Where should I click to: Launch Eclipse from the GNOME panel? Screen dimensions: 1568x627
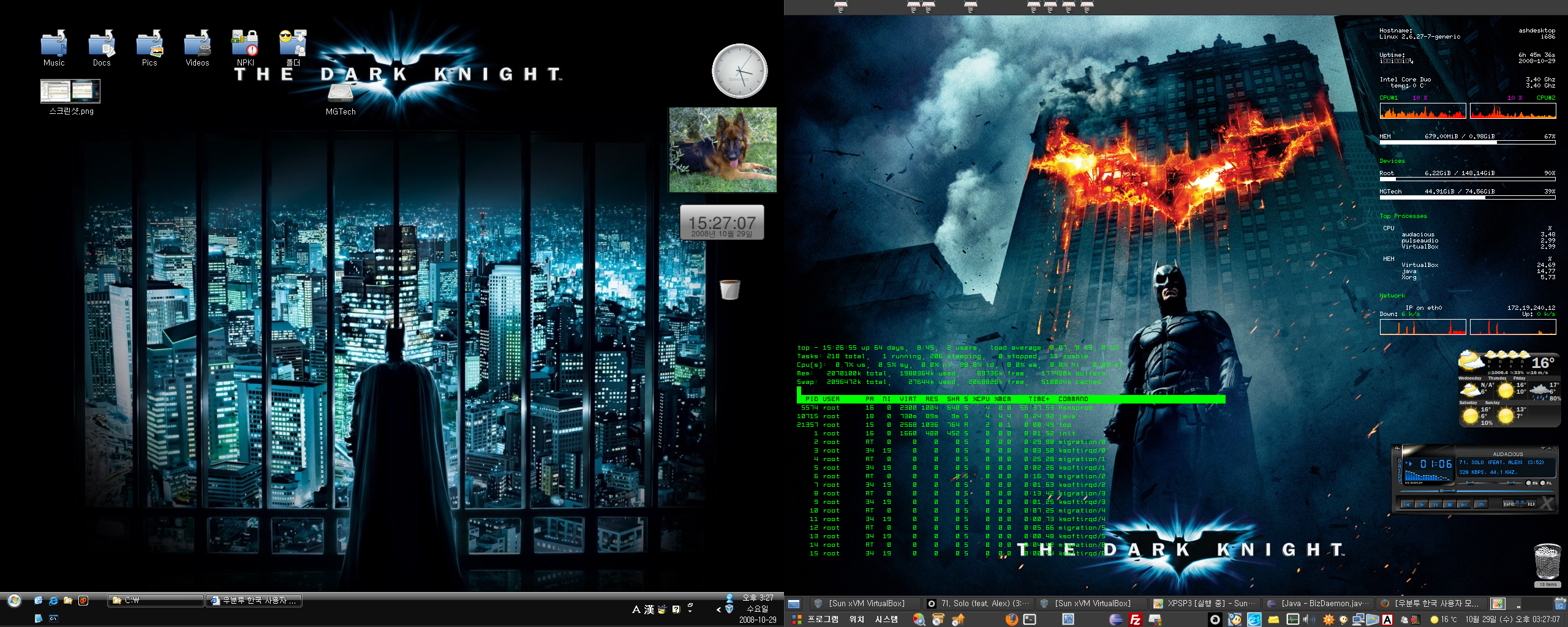click(x=1116, y=619)
